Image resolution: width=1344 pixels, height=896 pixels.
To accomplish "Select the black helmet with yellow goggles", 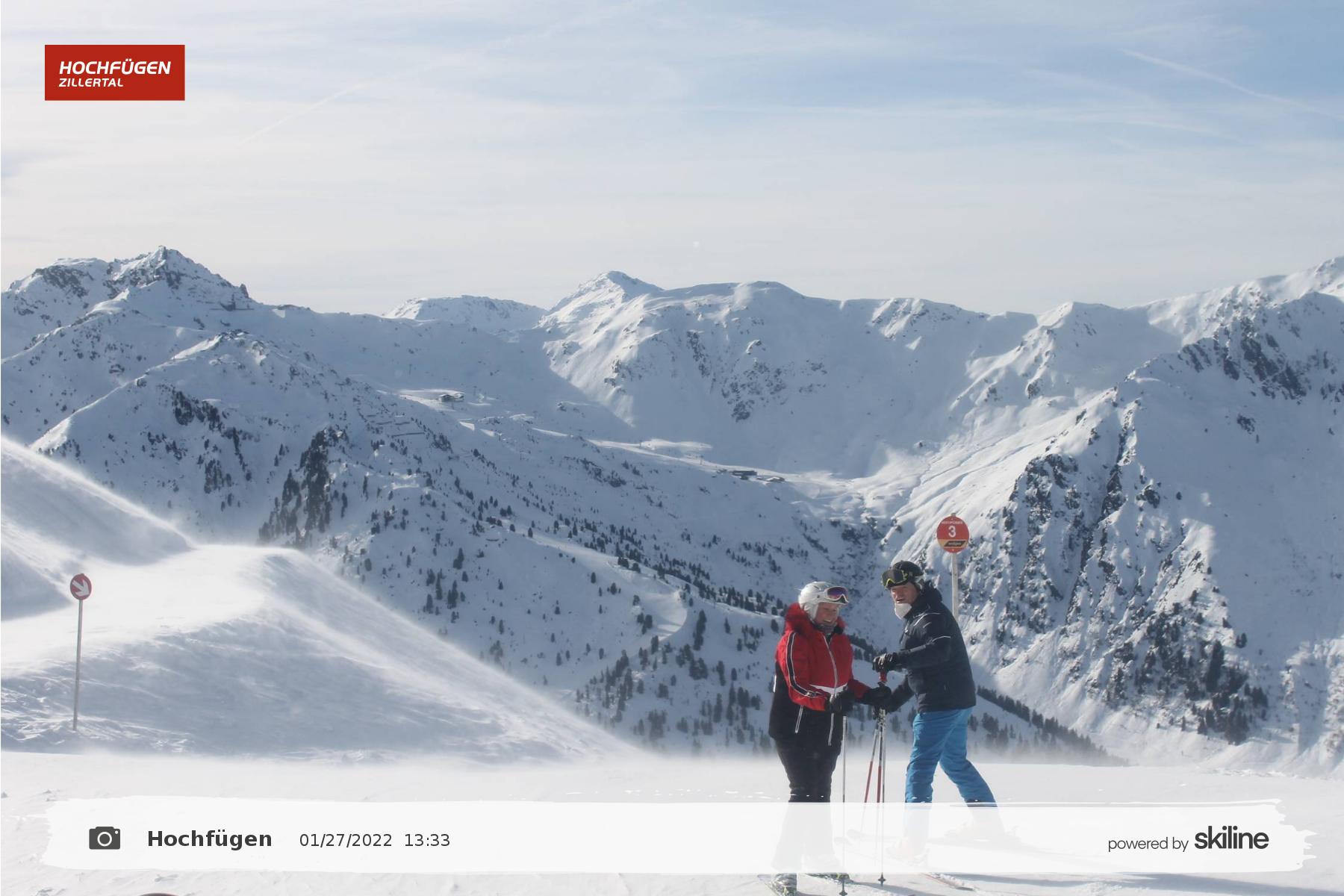I will tap(902, 573).
